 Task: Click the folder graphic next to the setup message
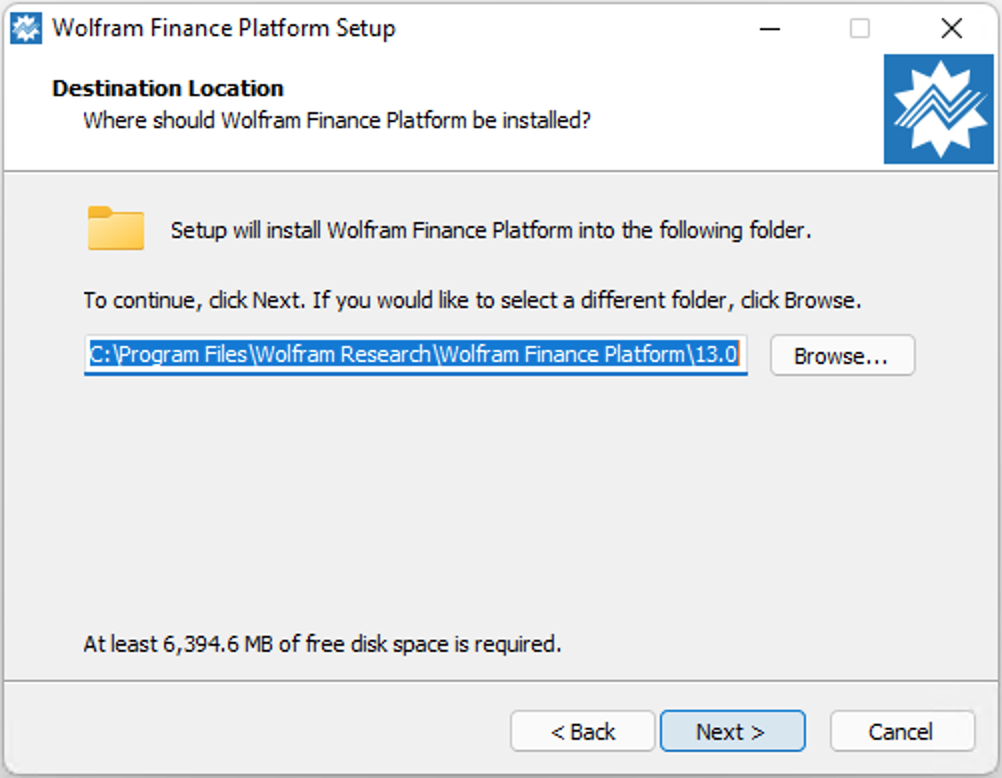pyautogui.click(x=117, y=228)
